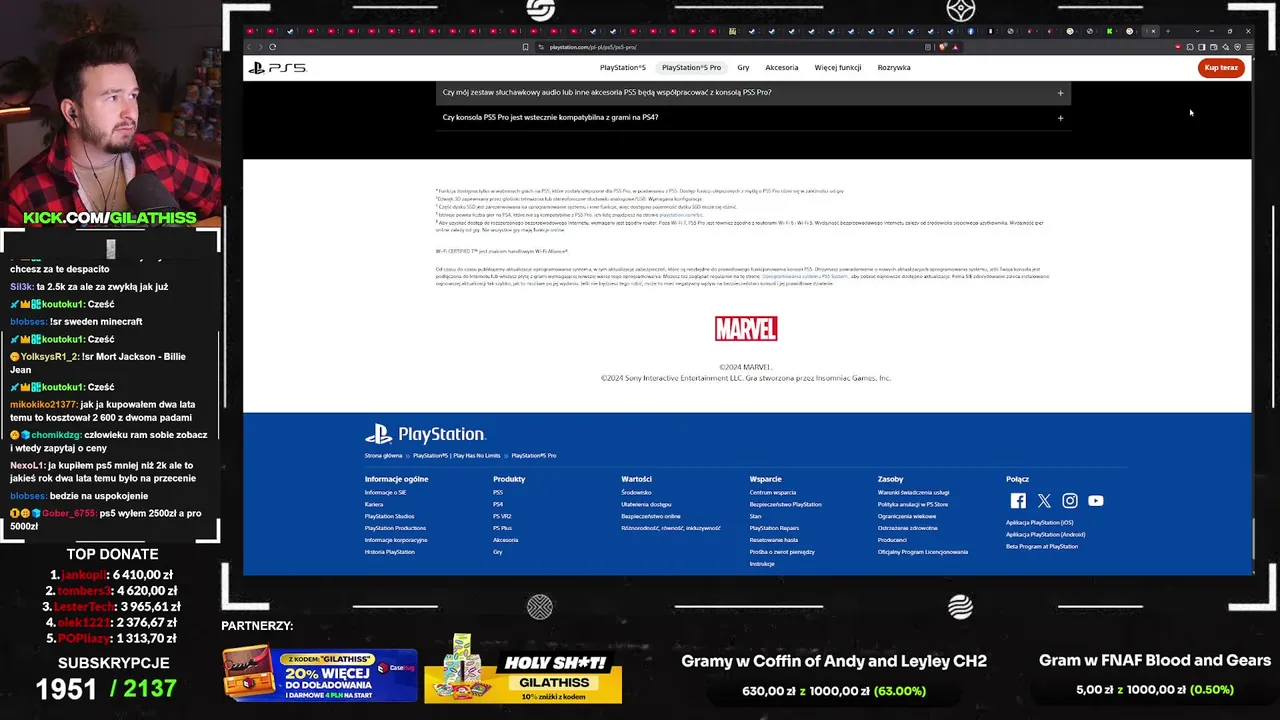
Task: Open the Bezpieczeństwo online footer link
Action: coord(651,517)
